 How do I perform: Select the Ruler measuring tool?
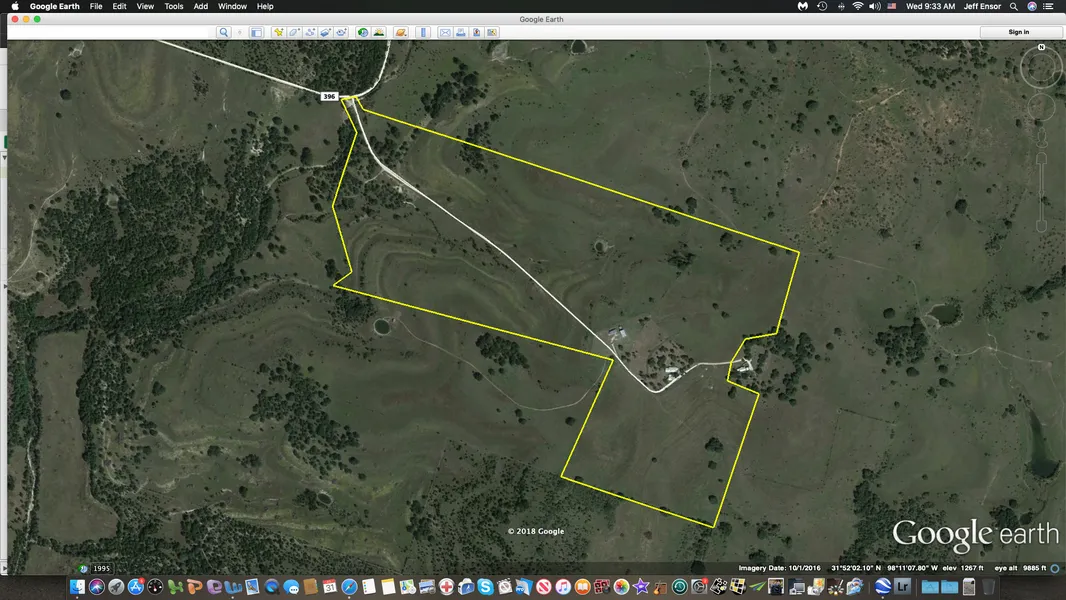(422, 32)
